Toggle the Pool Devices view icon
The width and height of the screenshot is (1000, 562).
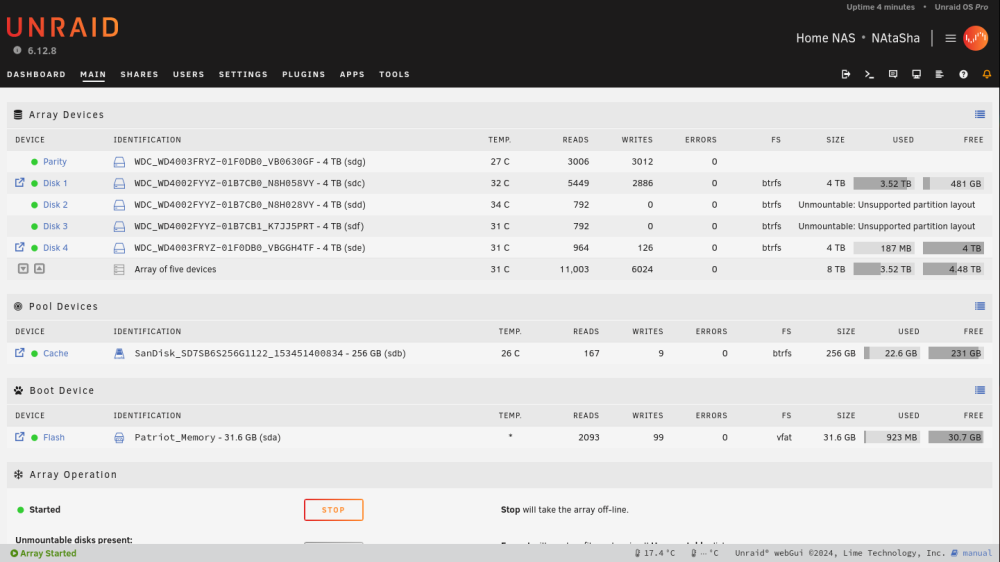pyautogui.click(x=980, y=306)
